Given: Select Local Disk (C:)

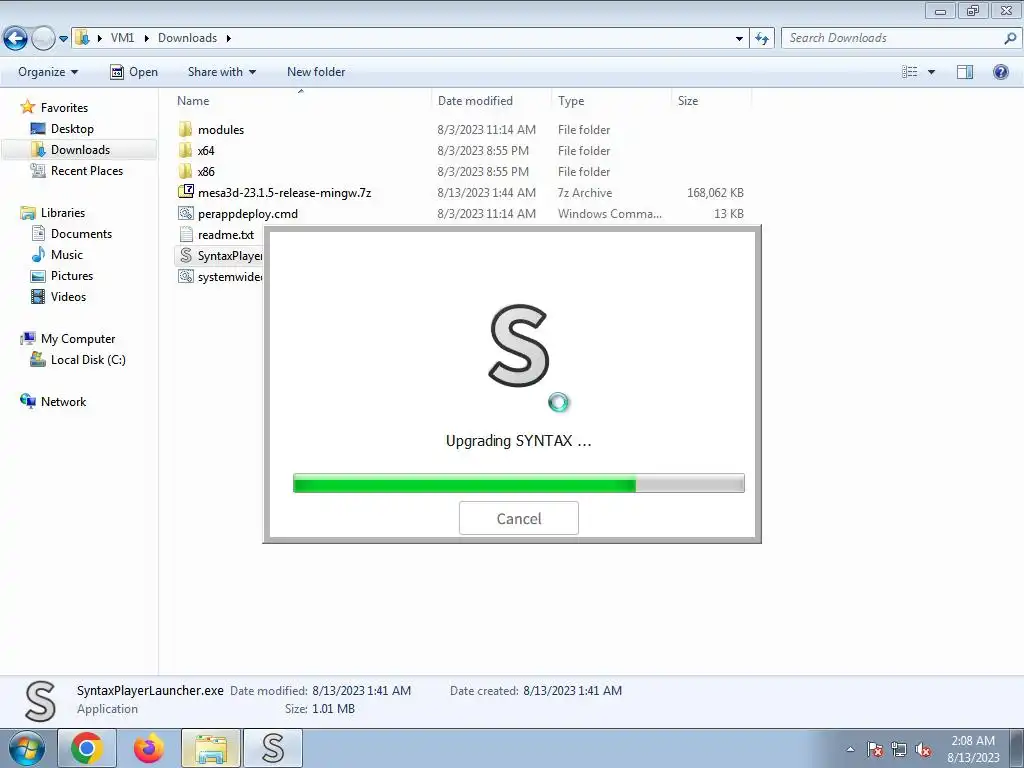Looking at the screenshot, I should 88,359.
